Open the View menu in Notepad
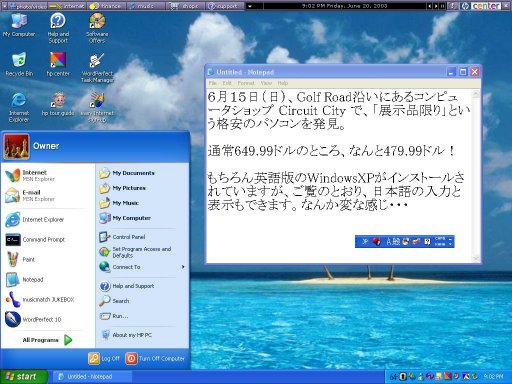The width and height of the screenshot is (512, 384). (x=266, y=83)
